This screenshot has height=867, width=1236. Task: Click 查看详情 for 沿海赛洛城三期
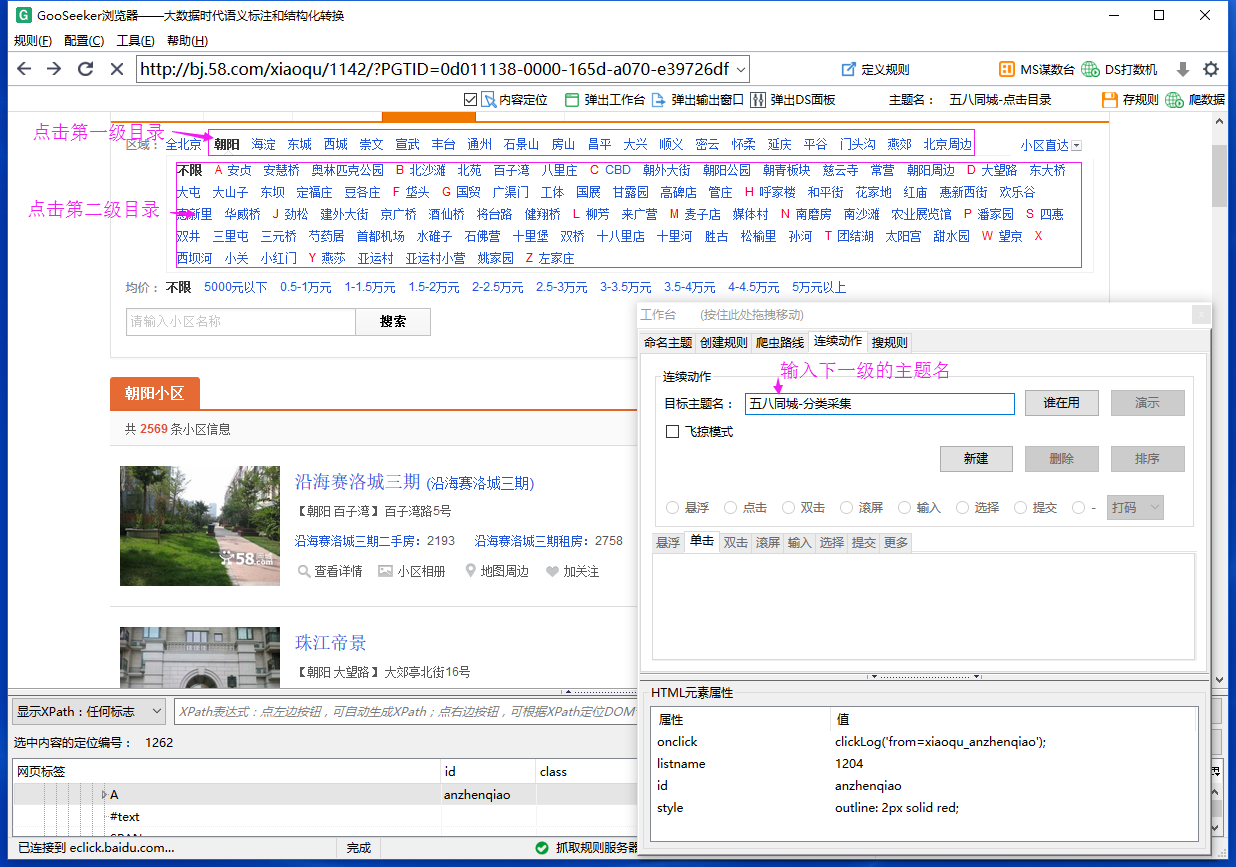click(x=330, y=571)
